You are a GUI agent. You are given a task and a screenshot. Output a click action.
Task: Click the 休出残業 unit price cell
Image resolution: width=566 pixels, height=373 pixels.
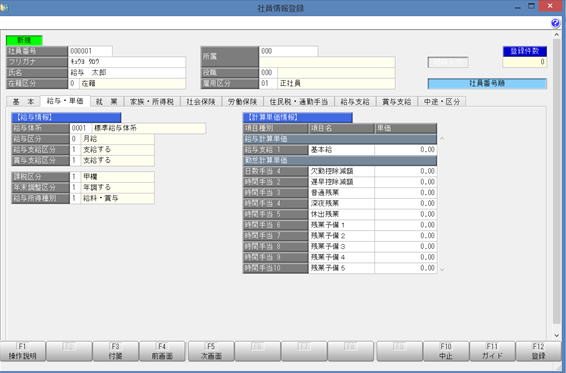click(x=406, y=214)
